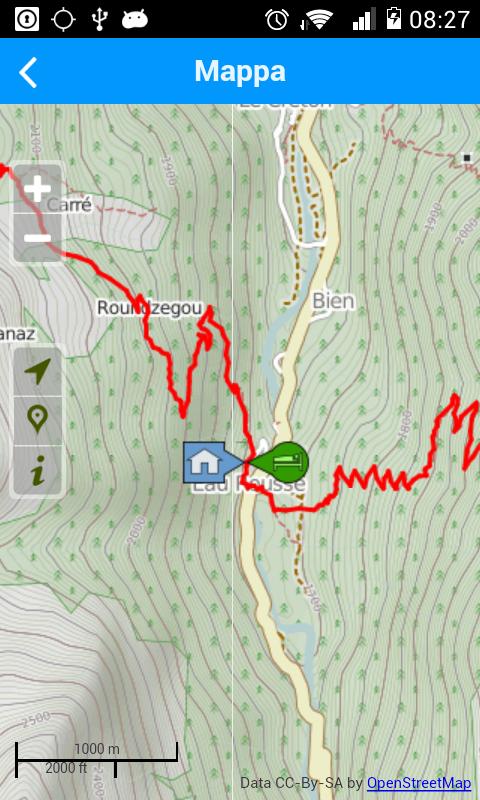Tap the alarm clock status icon
The image size is (480, 800).
coord(277,19)
